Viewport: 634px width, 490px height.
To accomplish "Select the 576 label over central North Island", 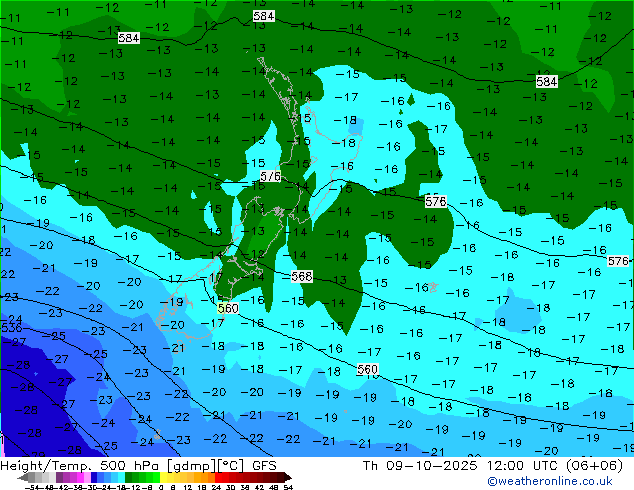I will pos(271,176).
